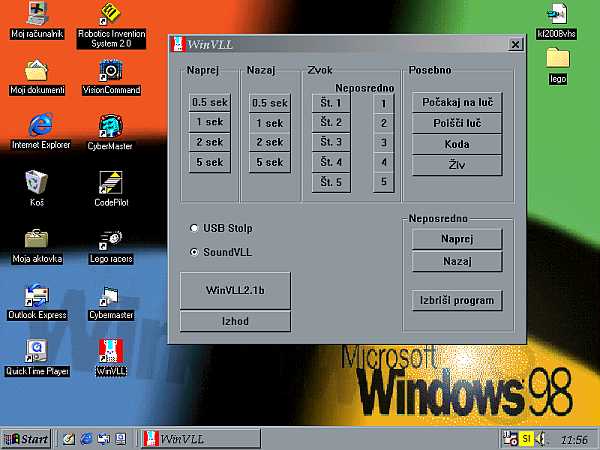The height and width of the screenshot is (450, 600).
Task: Click Nazaj 2 sek button
Action: (270, 142)
